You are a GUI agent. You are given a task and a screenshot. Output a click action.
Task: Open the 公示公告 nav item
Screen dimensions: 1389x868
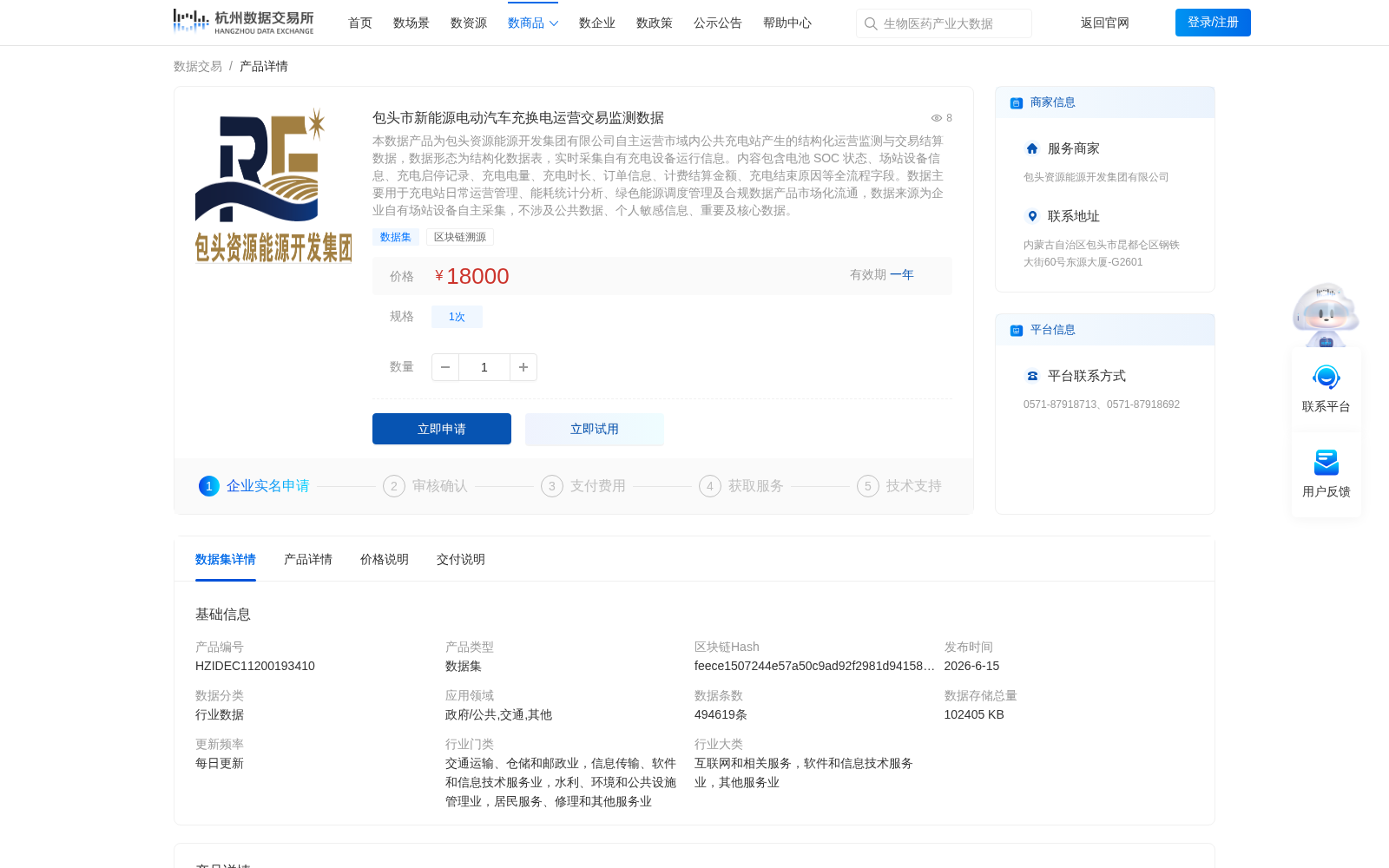point(718,23)
